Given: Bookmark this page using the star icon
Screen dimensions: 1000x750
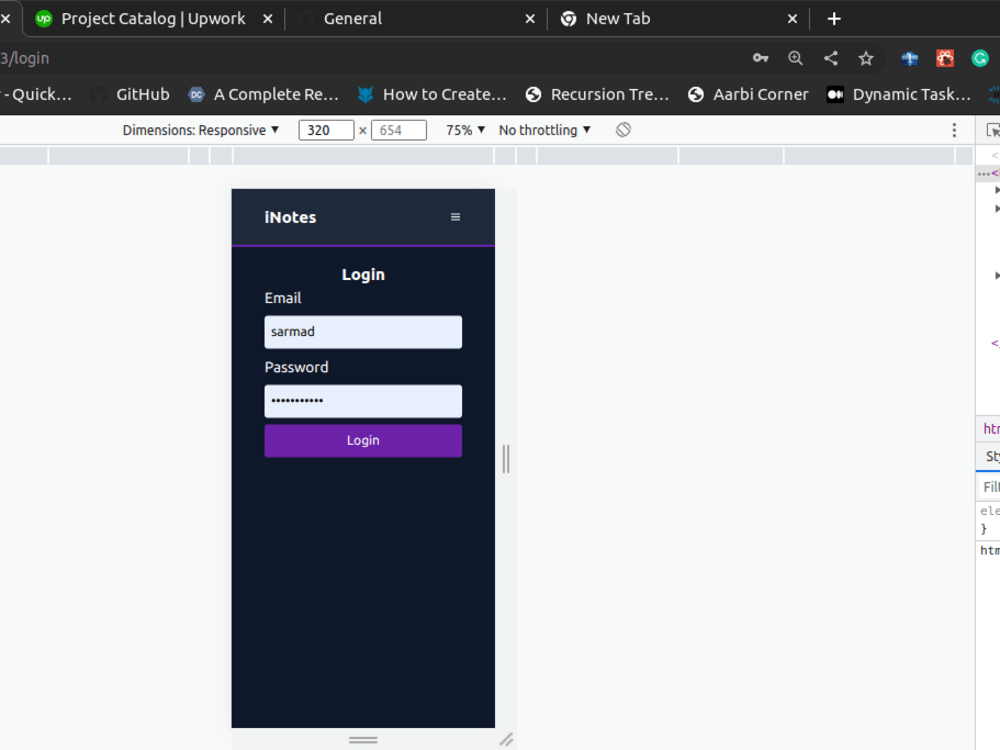Looking at the screenshot, I should [866, 59].
